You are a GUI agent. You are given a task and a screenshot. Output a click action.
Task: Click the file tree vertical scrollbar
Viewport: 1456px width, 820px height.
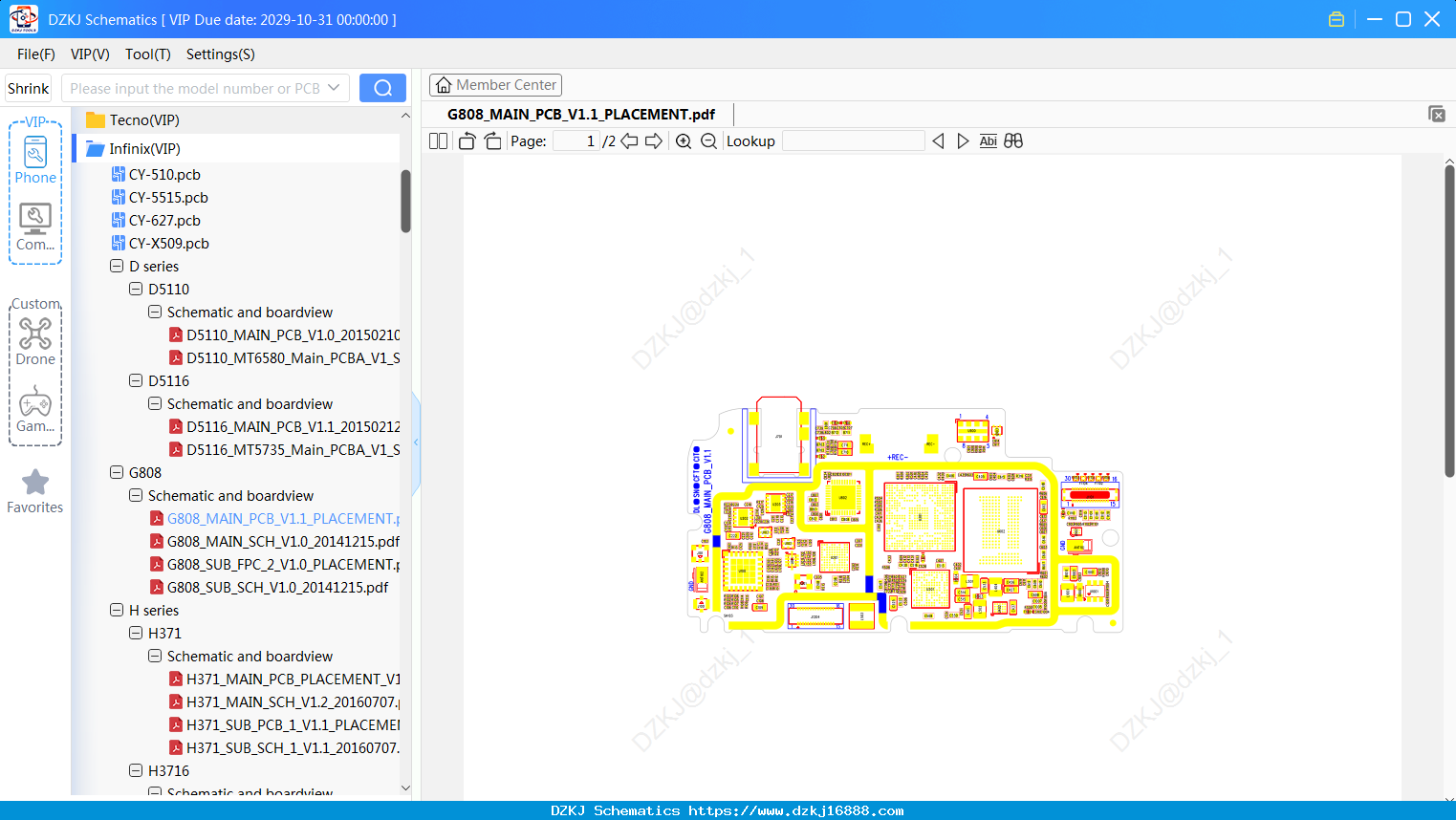(x=405, y=201)
